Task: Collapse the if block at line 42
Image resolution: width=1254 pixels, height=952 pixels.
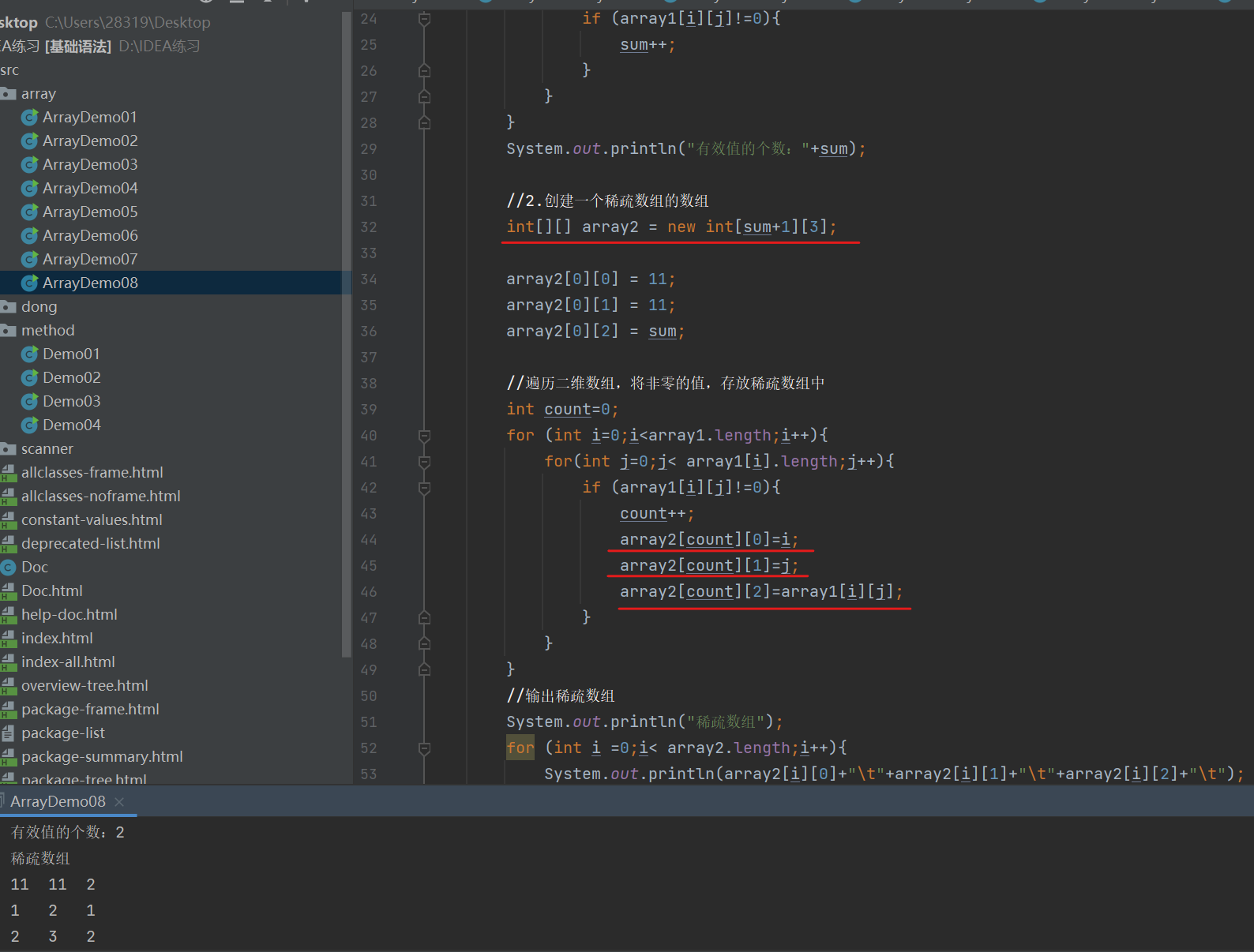Action: (x=424, y=488)
